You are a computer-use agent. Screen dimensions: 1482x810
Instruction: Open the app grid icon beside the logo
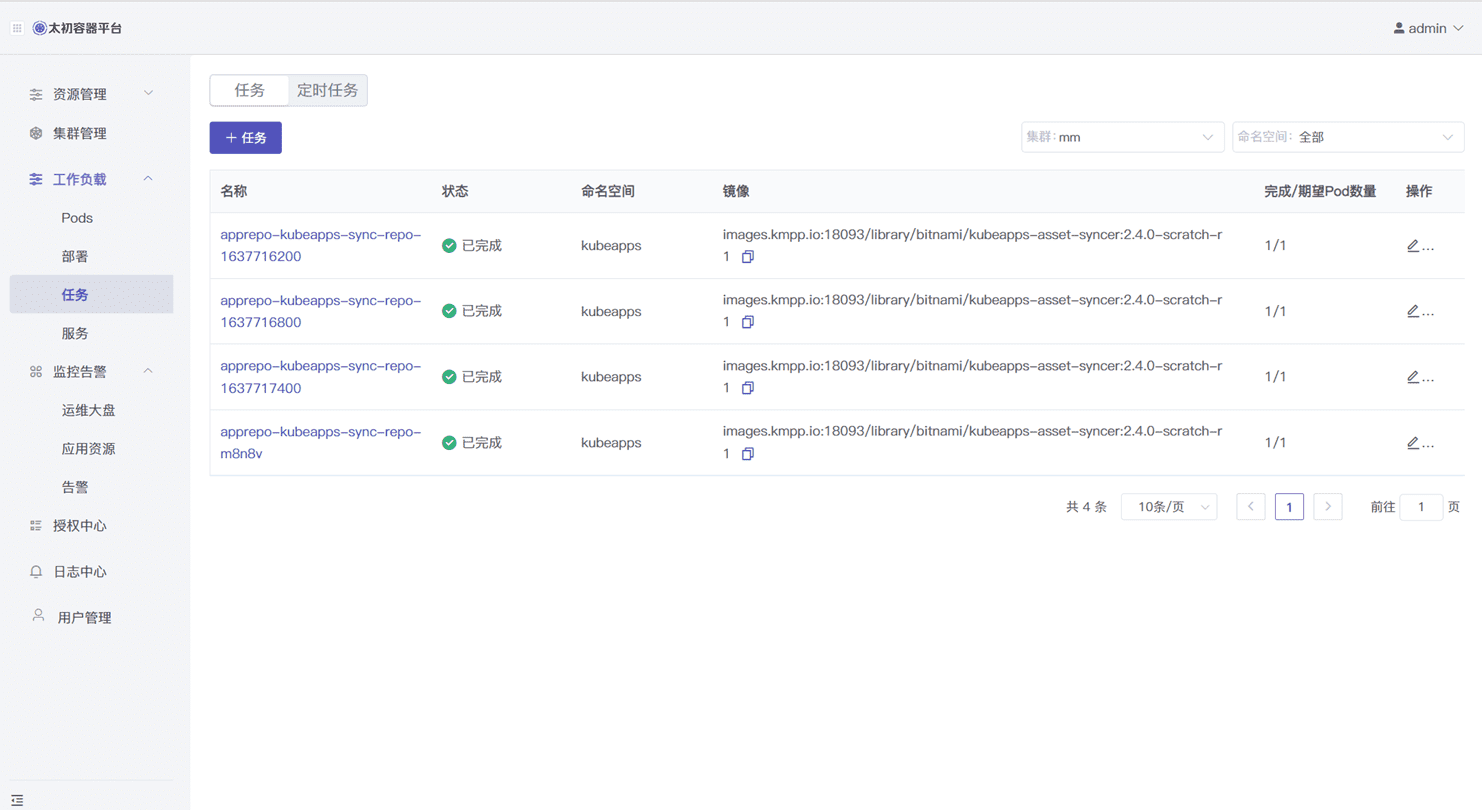[17, 28]
